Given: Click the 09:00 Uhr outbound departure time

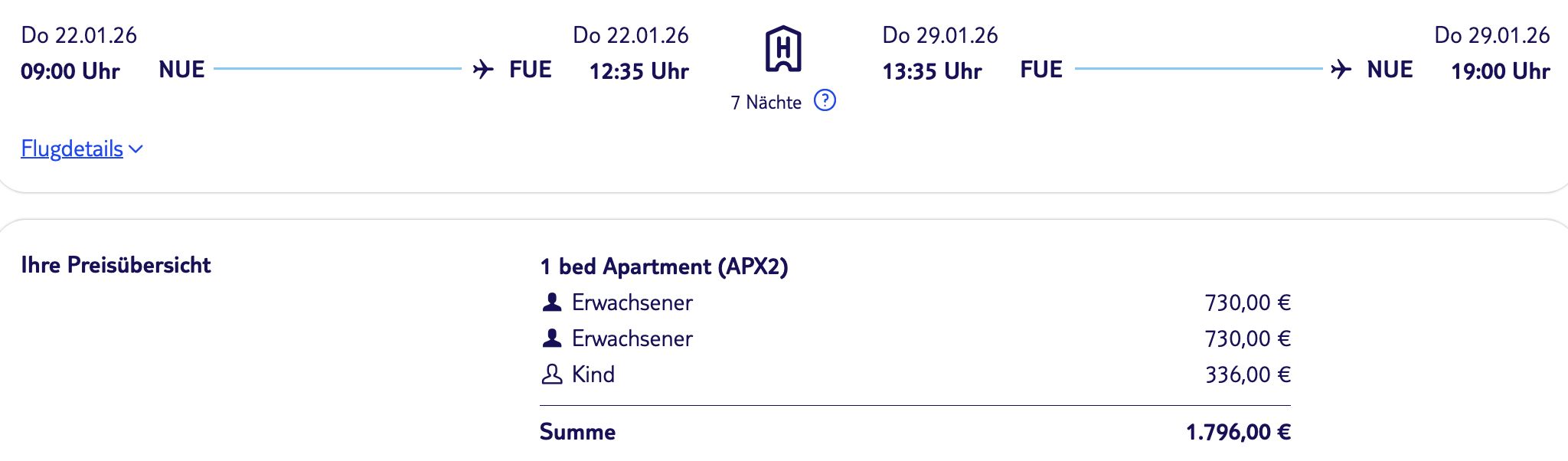Looking at the screenshot, I should click(x=70, y=71).
